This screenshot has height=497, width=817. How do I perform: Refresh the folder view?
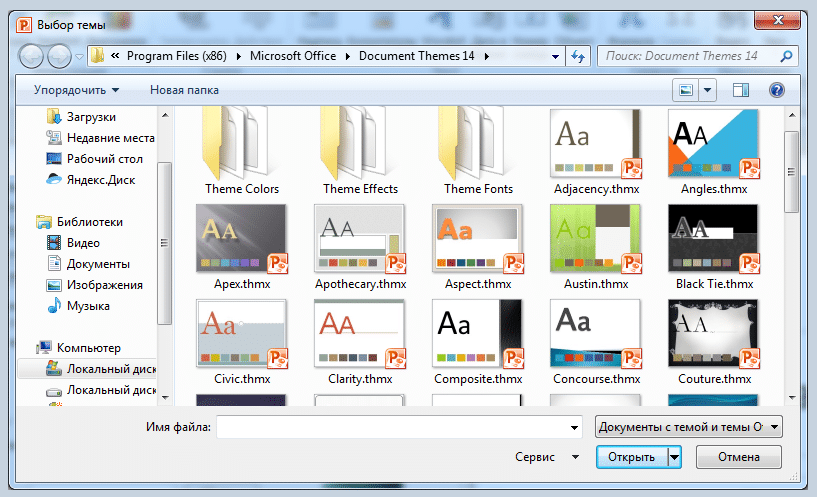578,56
